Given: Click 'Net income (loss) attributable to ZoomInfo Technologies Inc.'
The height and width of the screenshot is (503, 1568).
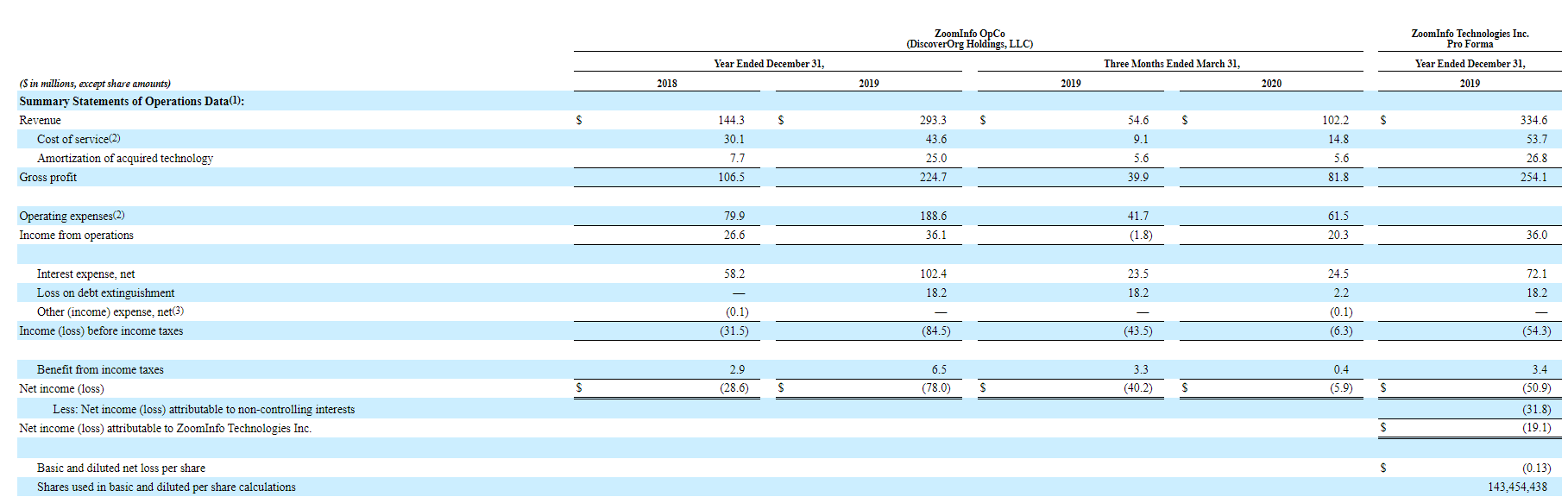Looking at the screenshot, I should click(166, 428).
